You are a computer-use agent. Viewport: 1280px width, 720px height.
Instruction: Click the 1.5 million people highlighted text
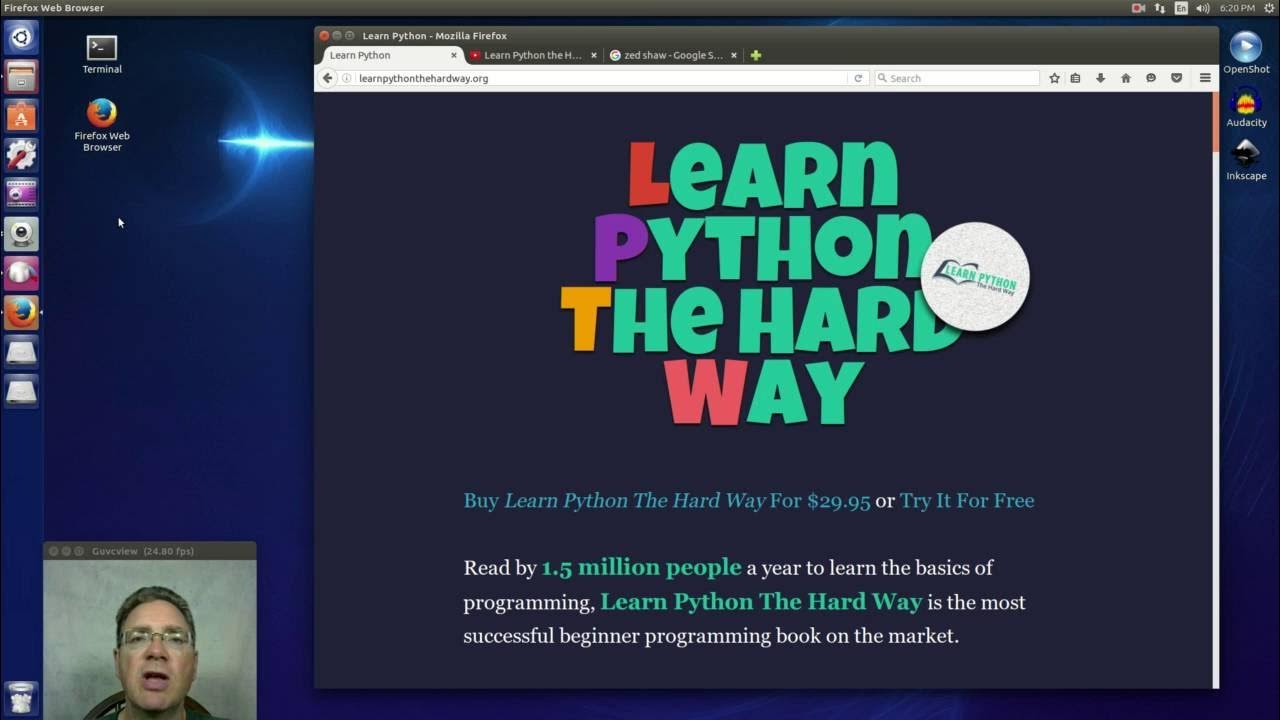pyautogui.click(x=642, y=568)
